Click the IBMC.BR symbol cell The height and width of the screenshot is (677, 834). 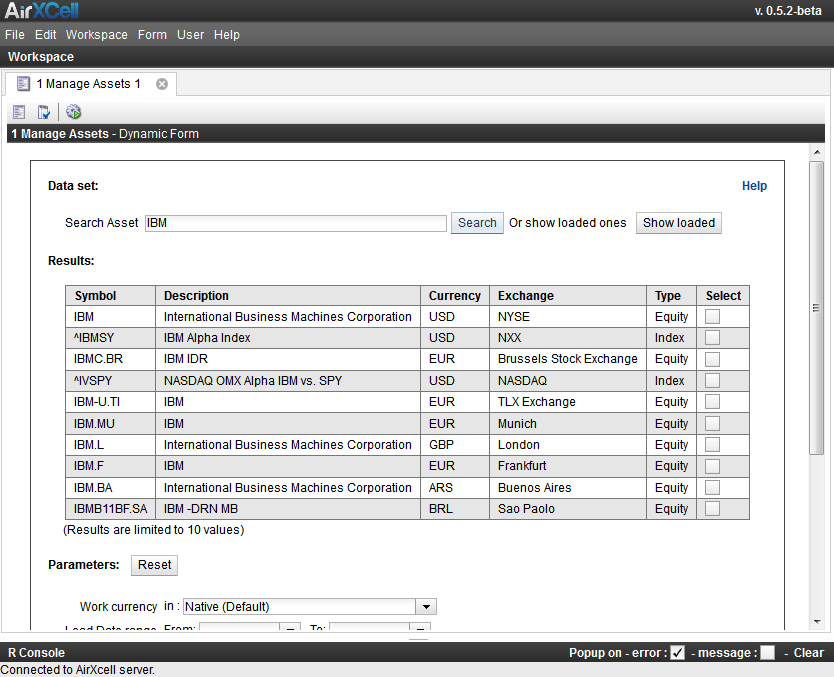111,359
